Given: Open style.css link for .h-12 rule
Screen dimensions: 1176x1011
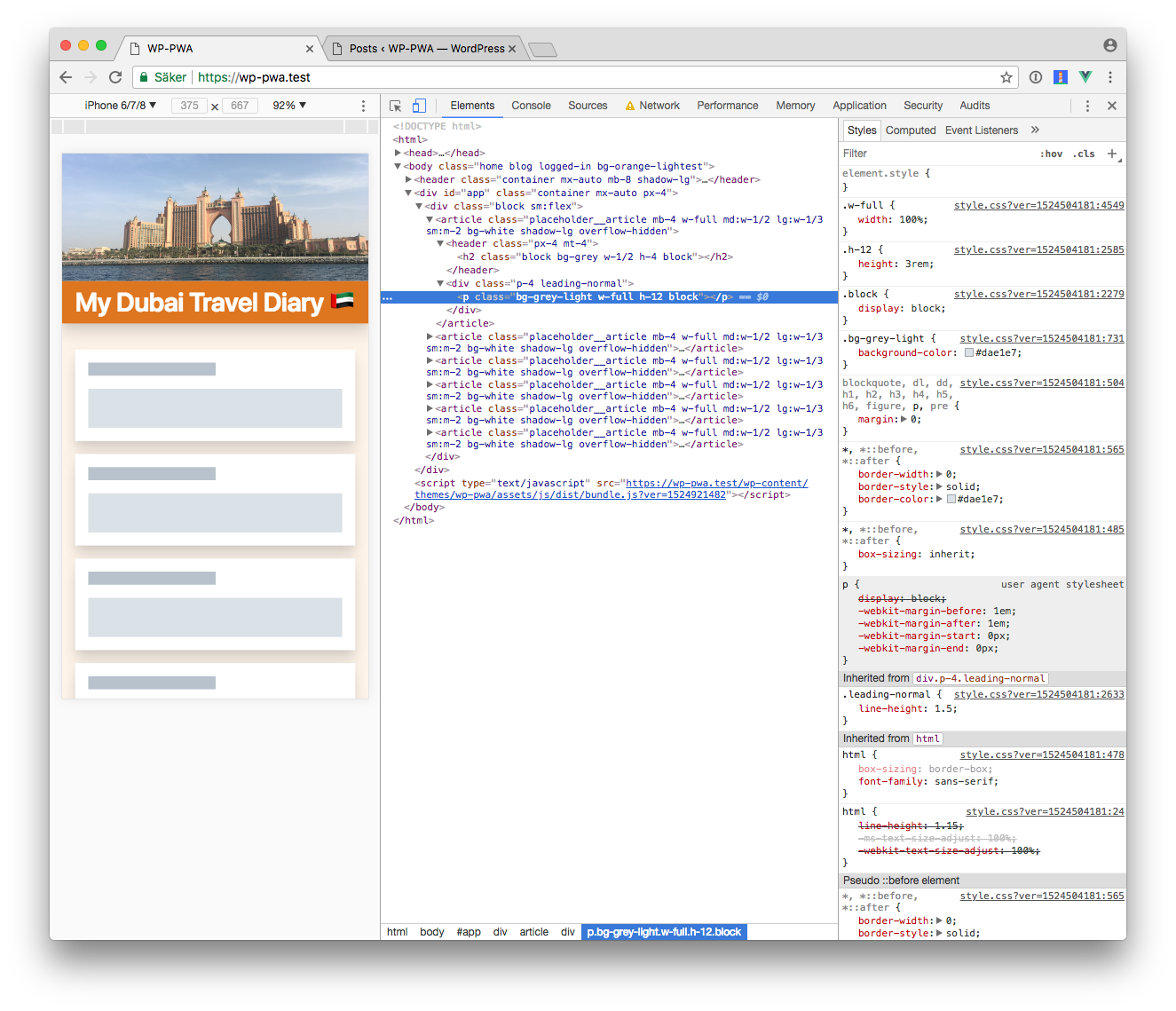Looking at the screenshot, I should [1038, 249].
